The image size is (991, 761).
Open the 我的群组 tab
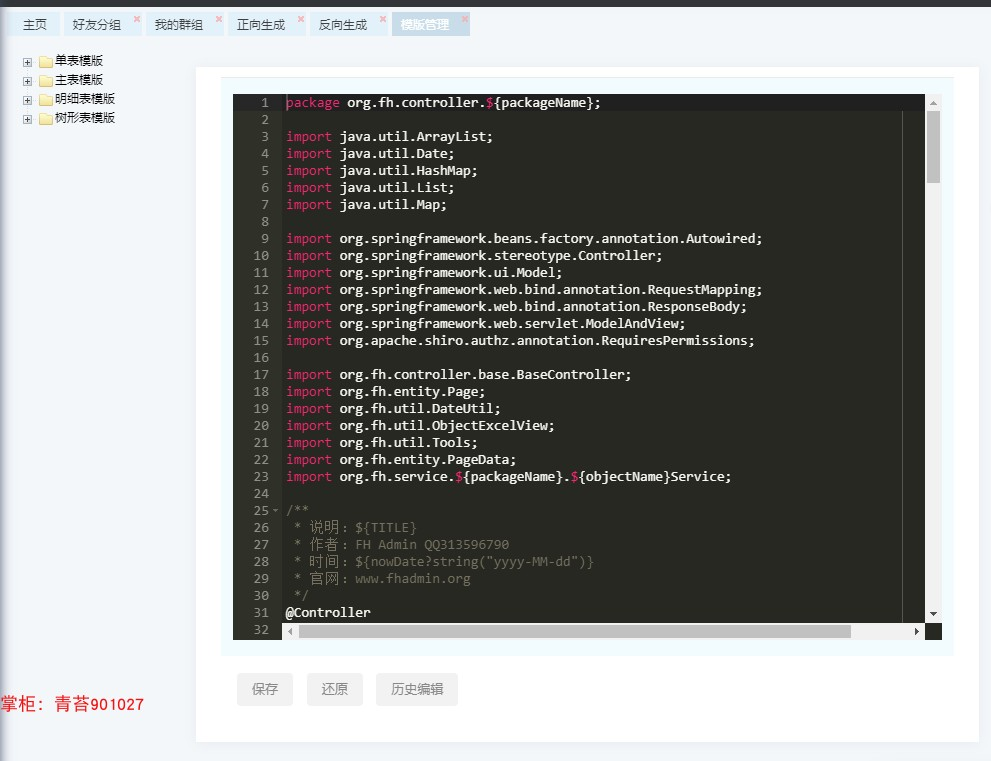pyautogui.click(x=179, y=25)
